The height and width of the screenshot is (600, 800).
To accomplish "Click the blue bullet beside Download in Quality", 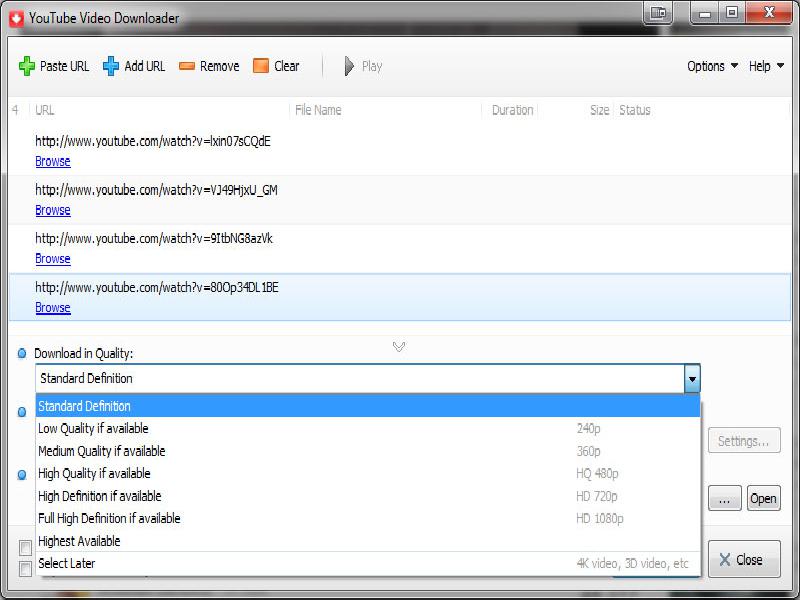I will (22, 353).
